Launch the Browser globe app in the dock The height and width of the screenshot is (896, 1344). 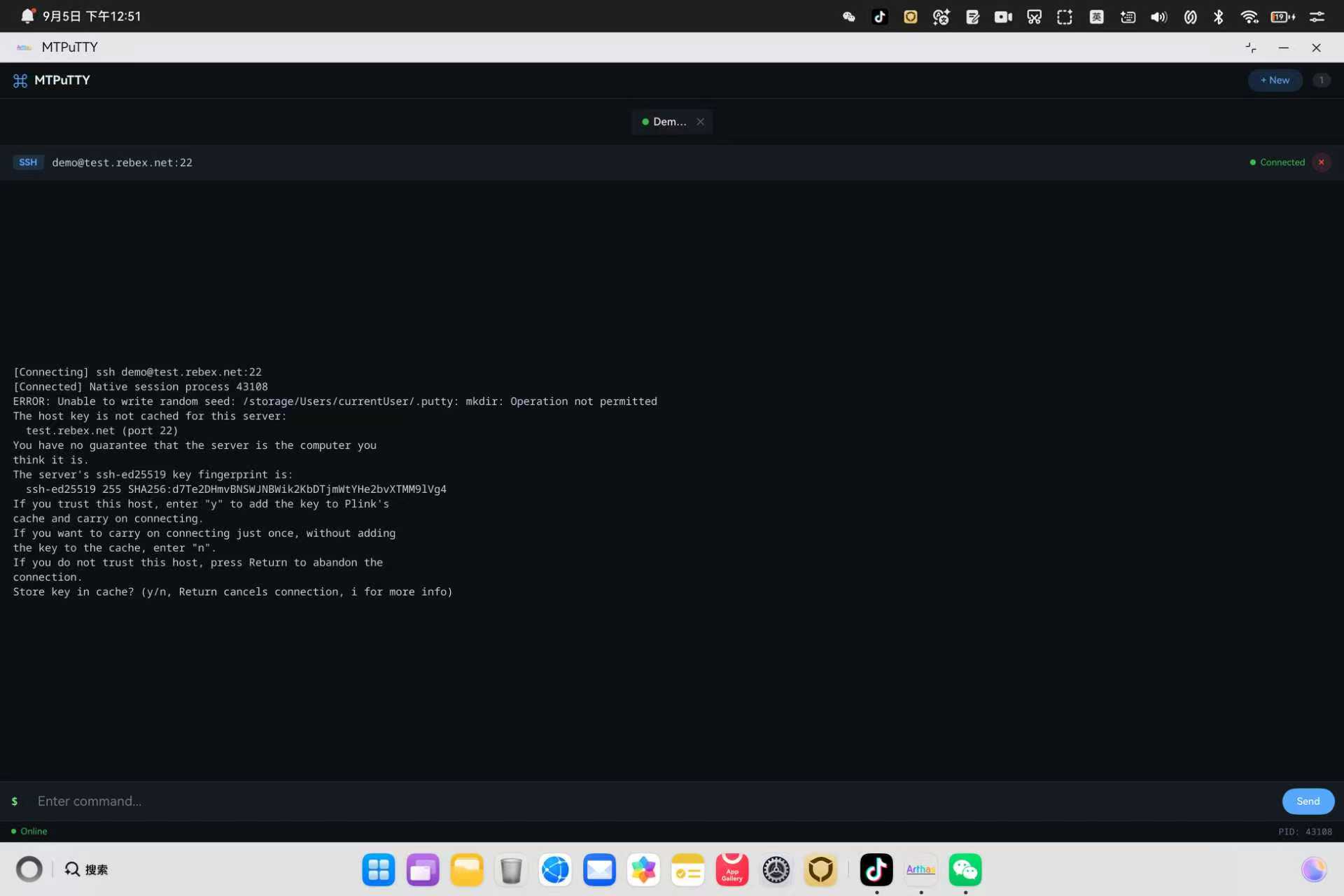(x=555, y=870)
